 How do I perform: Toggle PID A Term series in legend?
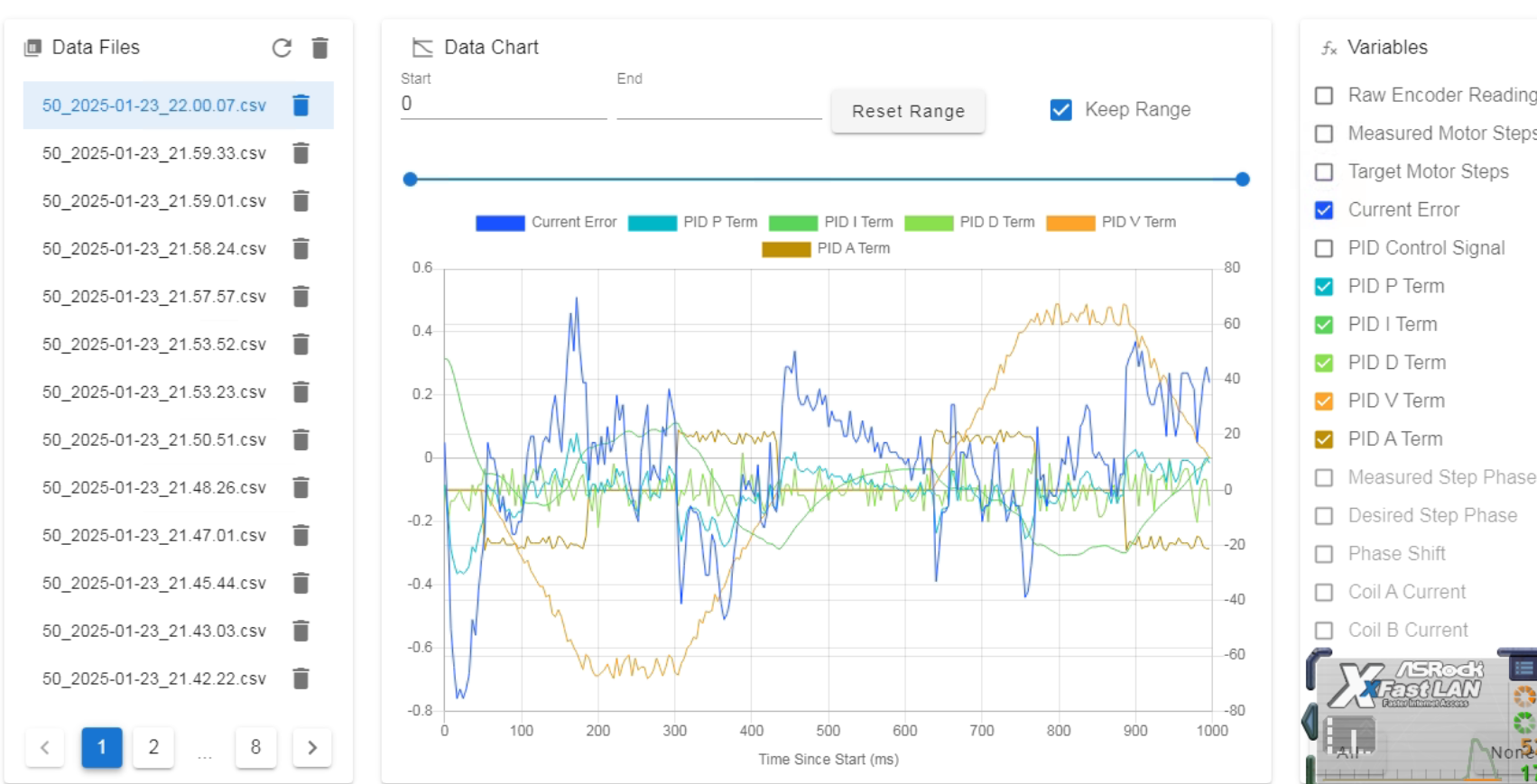[826, 249]
